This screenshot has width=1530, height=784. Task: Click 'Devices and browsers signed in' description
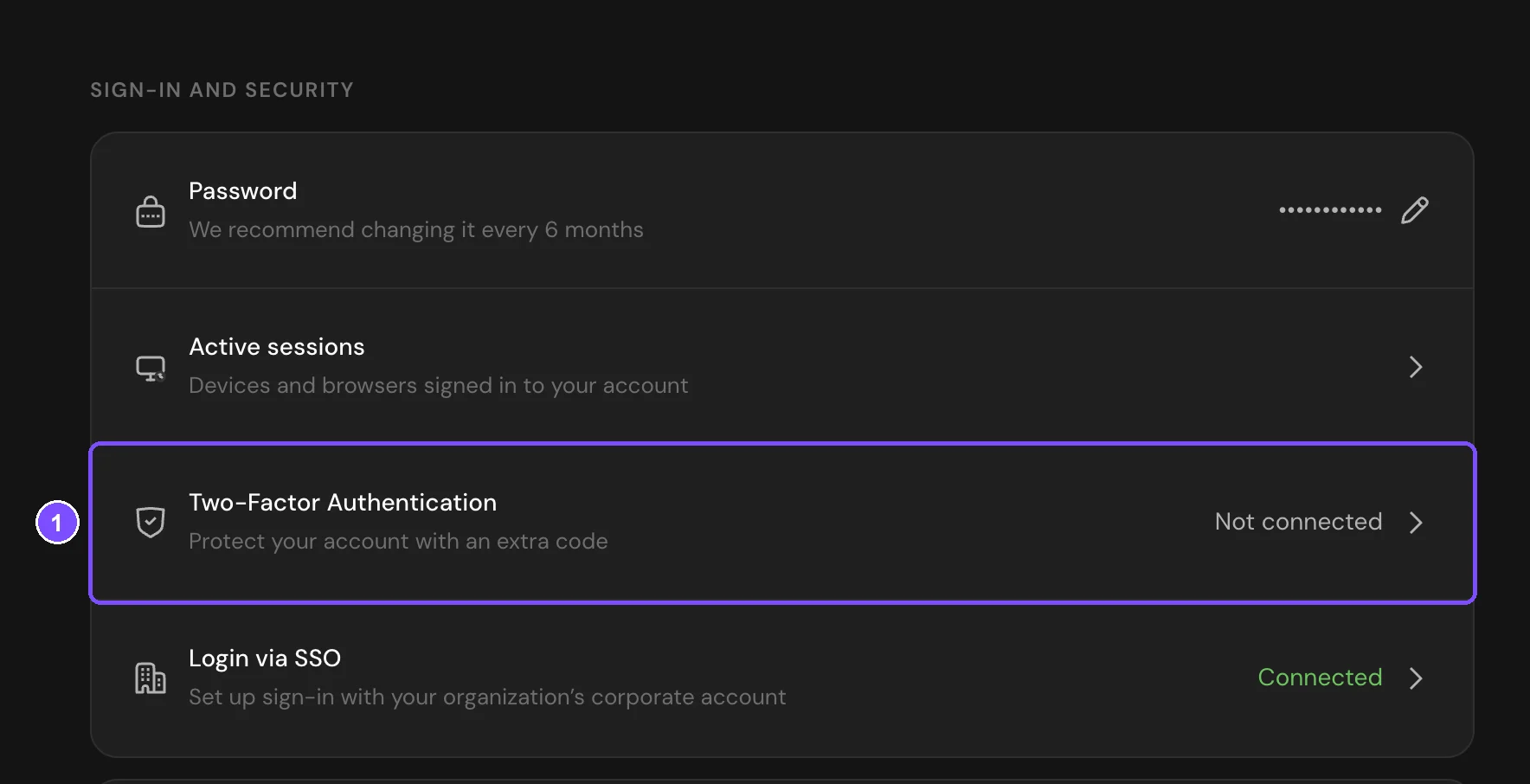[439, 386]
